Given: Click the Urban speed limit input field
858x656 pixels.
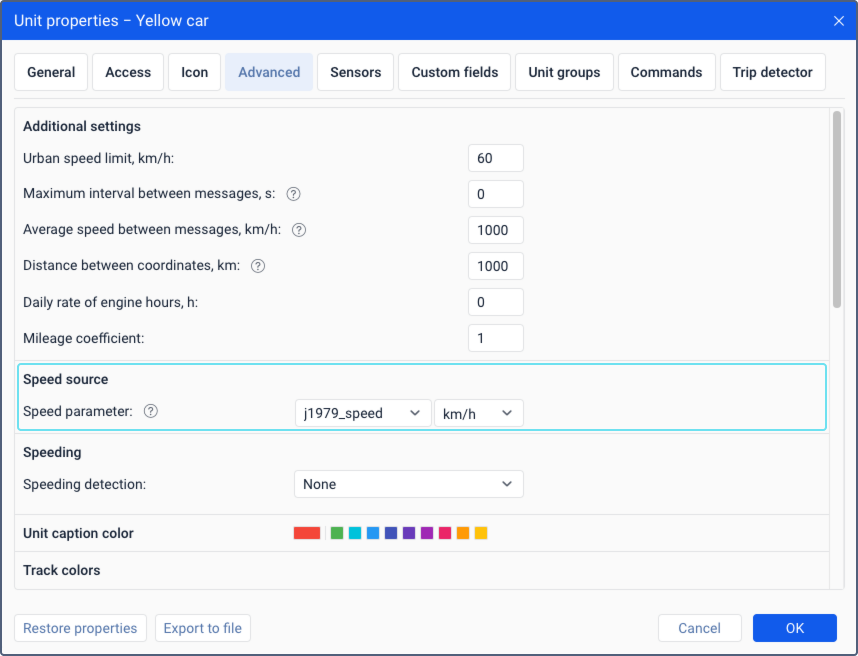Looking at the screenshot, I should coord(495,158).
